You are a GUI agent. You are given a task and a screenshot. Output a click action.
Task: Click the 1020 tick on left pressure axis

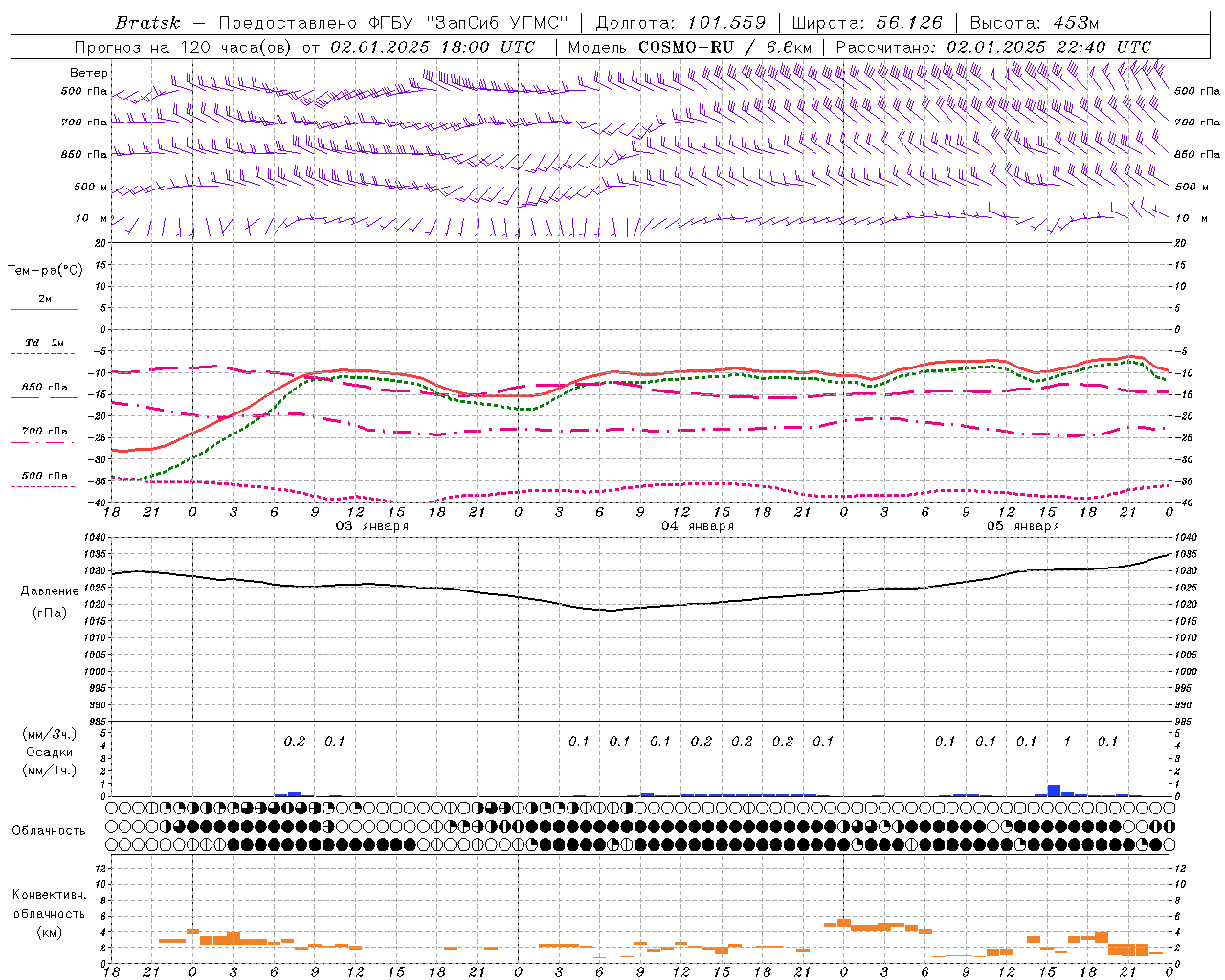coord(97,605)
